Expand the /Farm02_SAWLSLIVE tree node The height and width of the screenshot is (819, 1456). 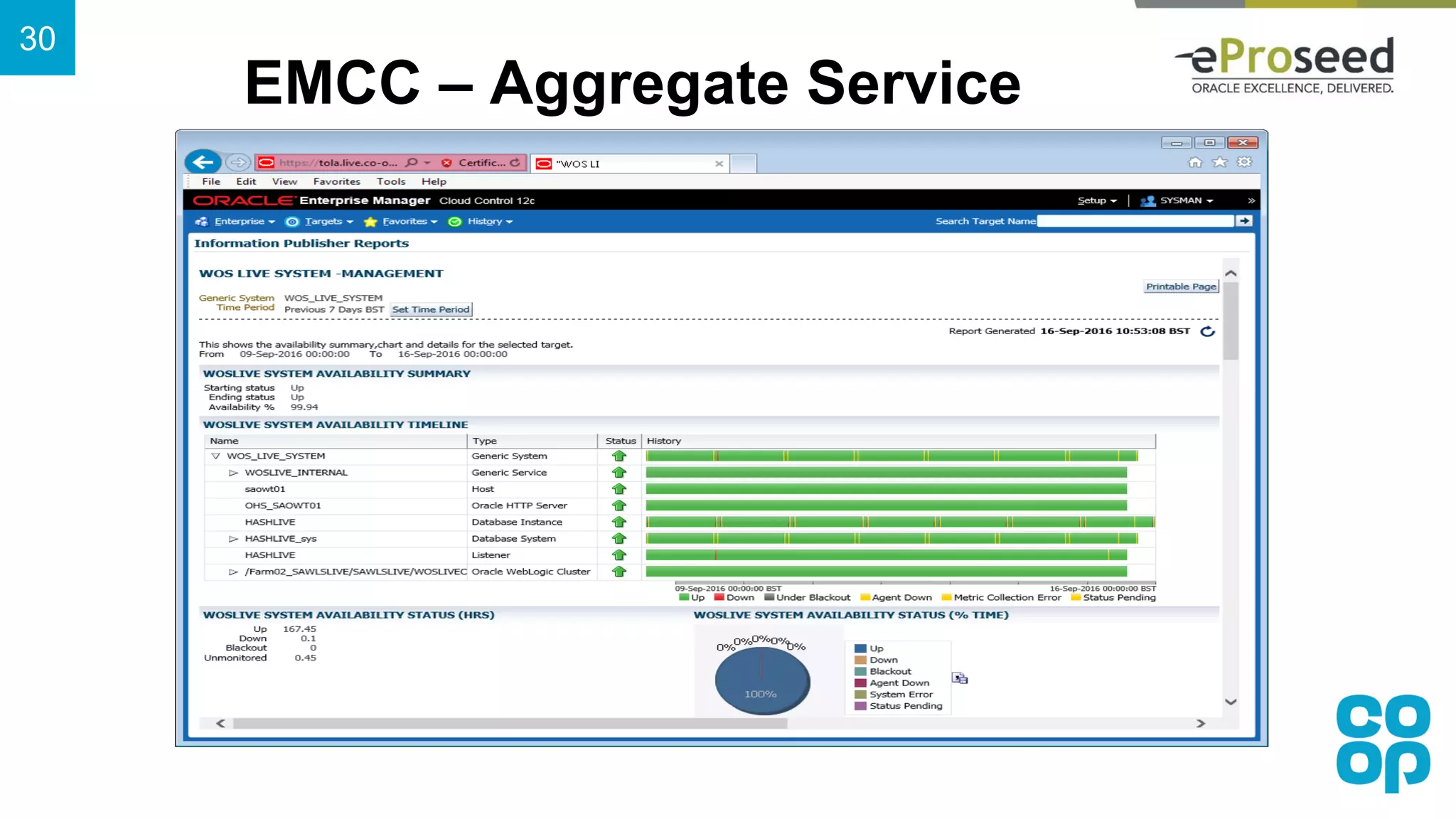(x=233, y=572)
